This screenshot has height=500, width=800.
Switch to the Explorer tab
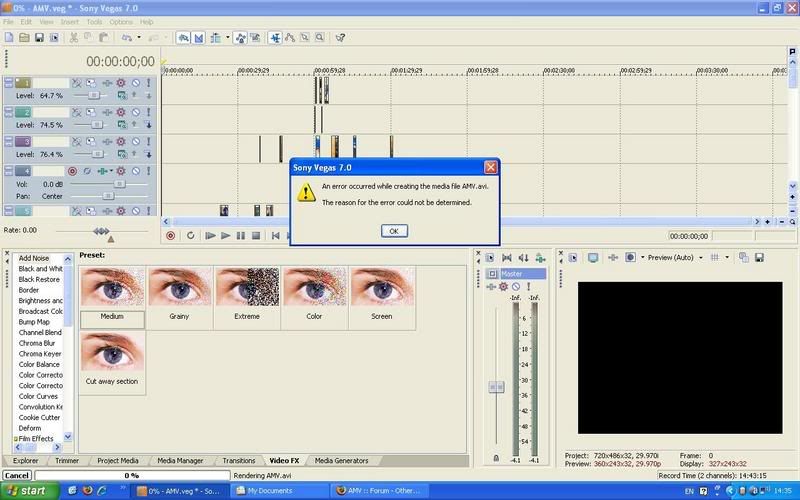click(26, 461)
